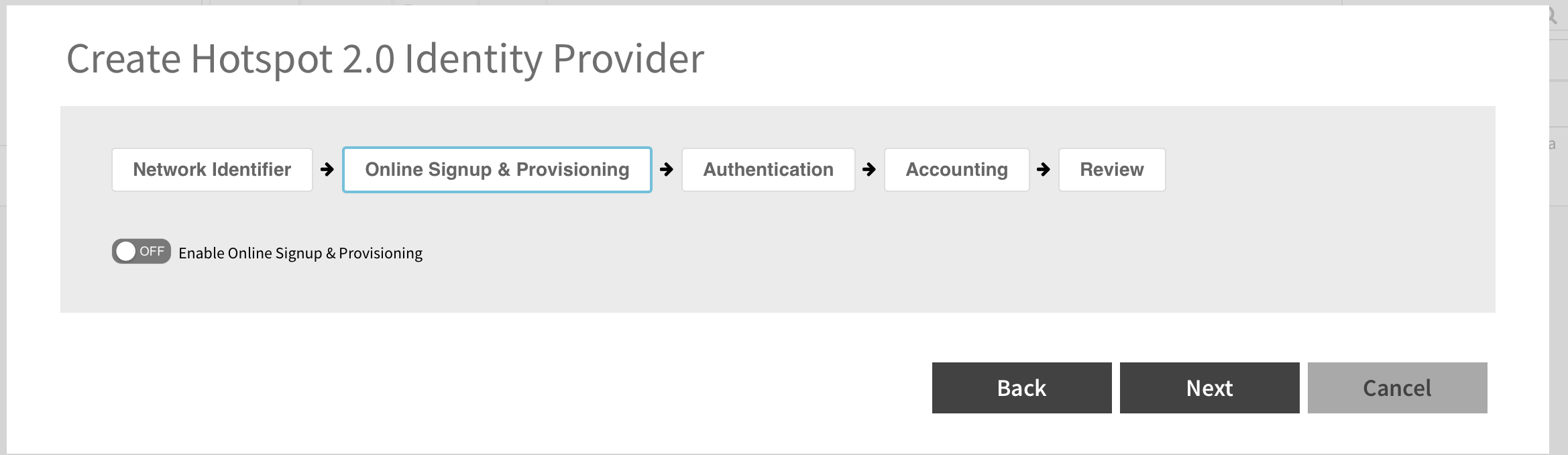
Task: Click the Create Hotspot 2.0 Identity Provider heading
Action: pyautogui.click(x=385, y=59)
